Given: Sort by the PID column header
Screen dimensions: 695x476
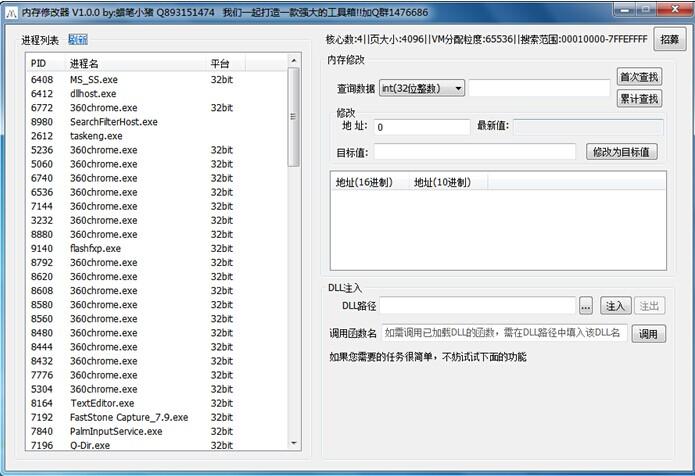Looking at the screenshot, I should 45,64.
